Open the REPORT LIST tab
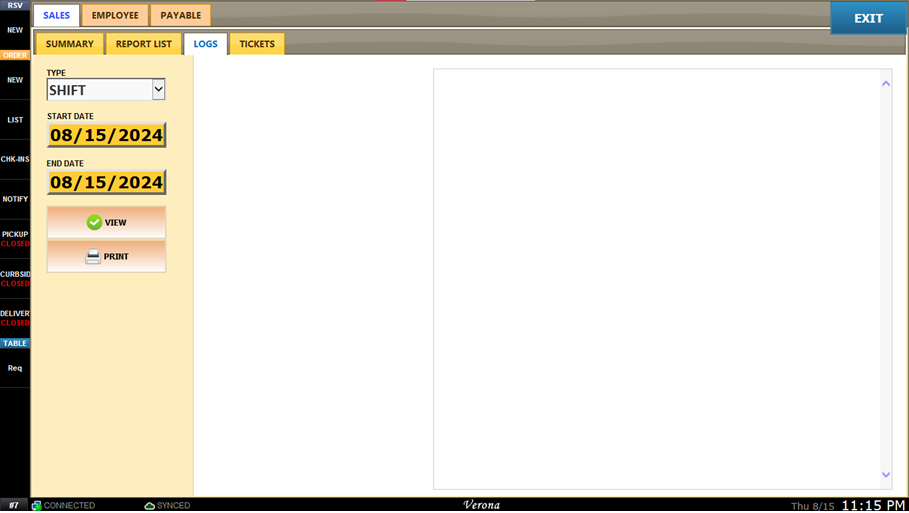This screenshot has height=513, width=909. pos(144,44)
